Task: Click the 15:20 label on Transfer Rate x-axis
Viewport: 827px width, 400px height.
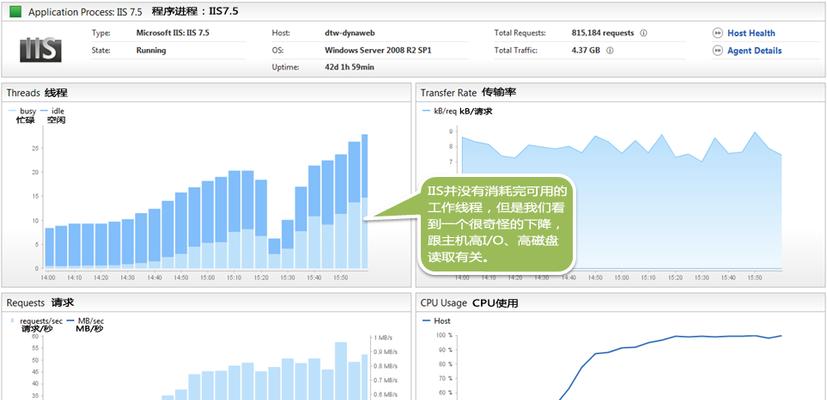Action: (x=675, y=278)
